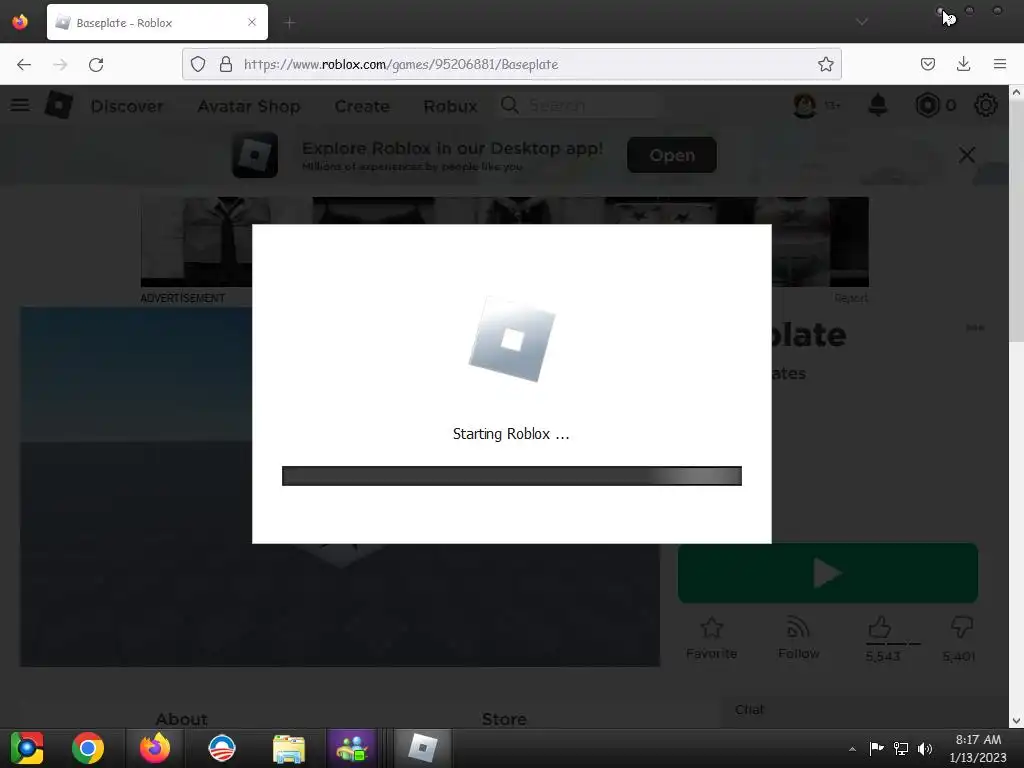Viewport: 1024px width, 768px height.
Task: Open the Discover page
Action: (x=127, y=106)
